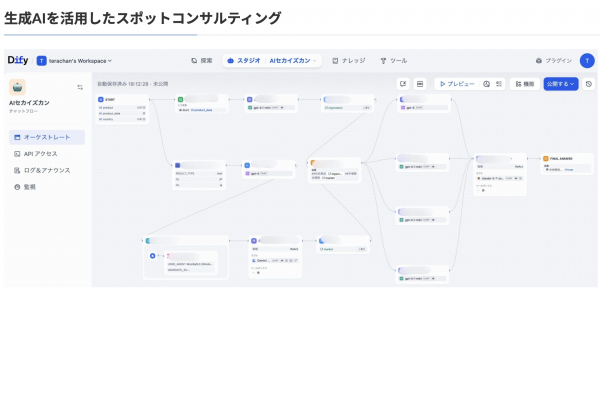Click the user avatar T icon

click(x=587, y=60)
